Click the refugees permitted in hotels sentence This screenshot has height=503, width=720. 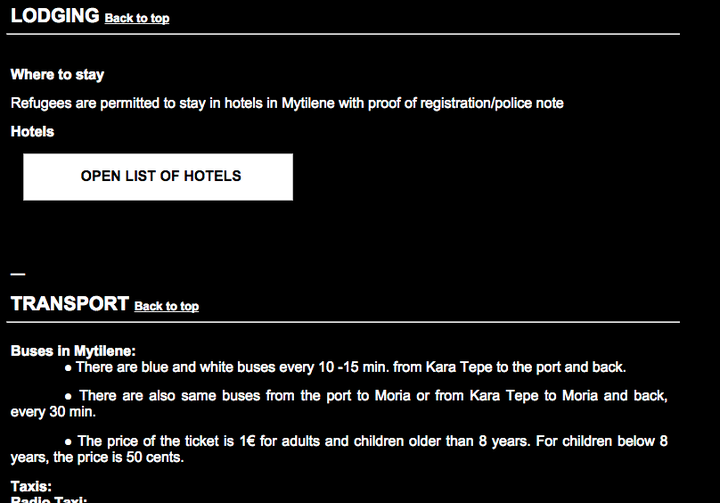tap(287, 103)
